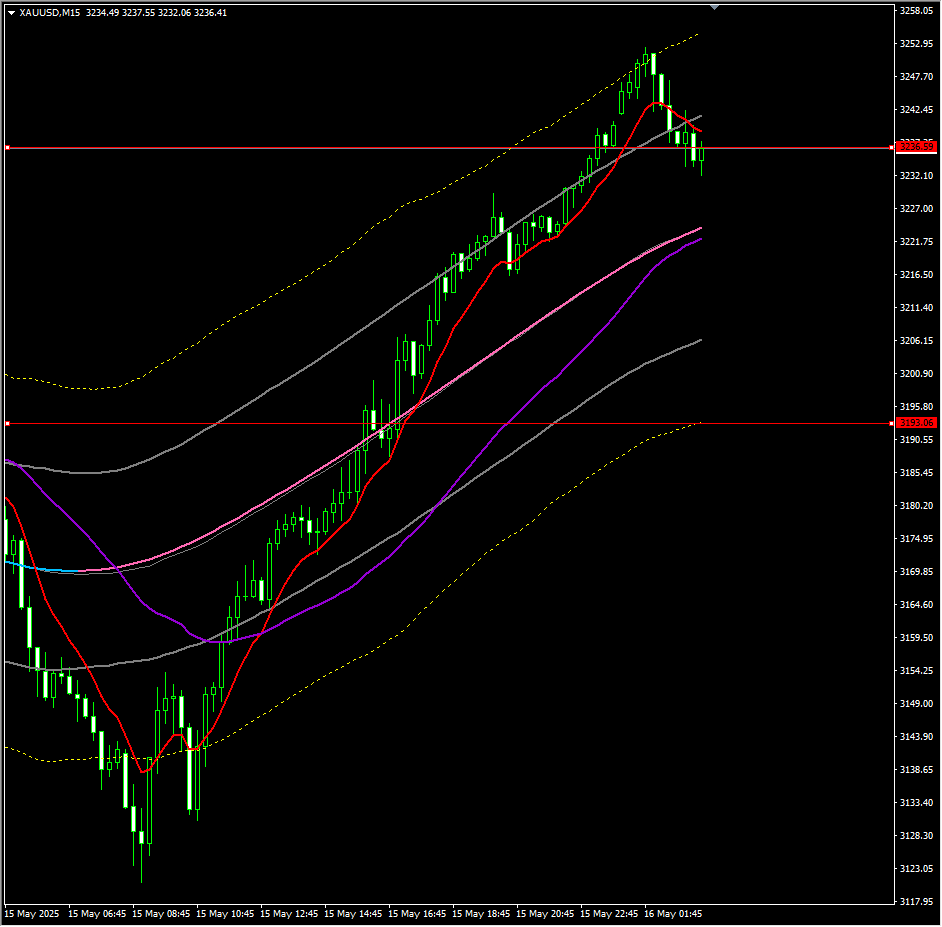Click the 3123.05 price scale label
942x927 pixels.
pyautogui.click(x=916, y=869)
